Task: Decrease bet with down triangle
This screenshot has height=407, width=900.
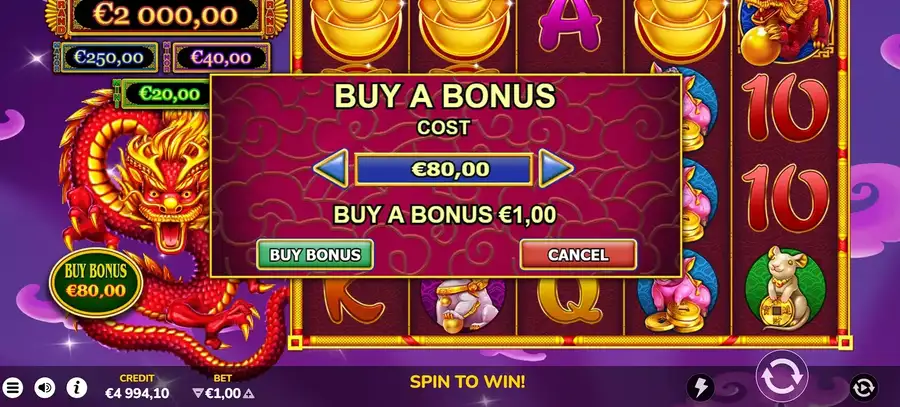Action: point(198,393)
